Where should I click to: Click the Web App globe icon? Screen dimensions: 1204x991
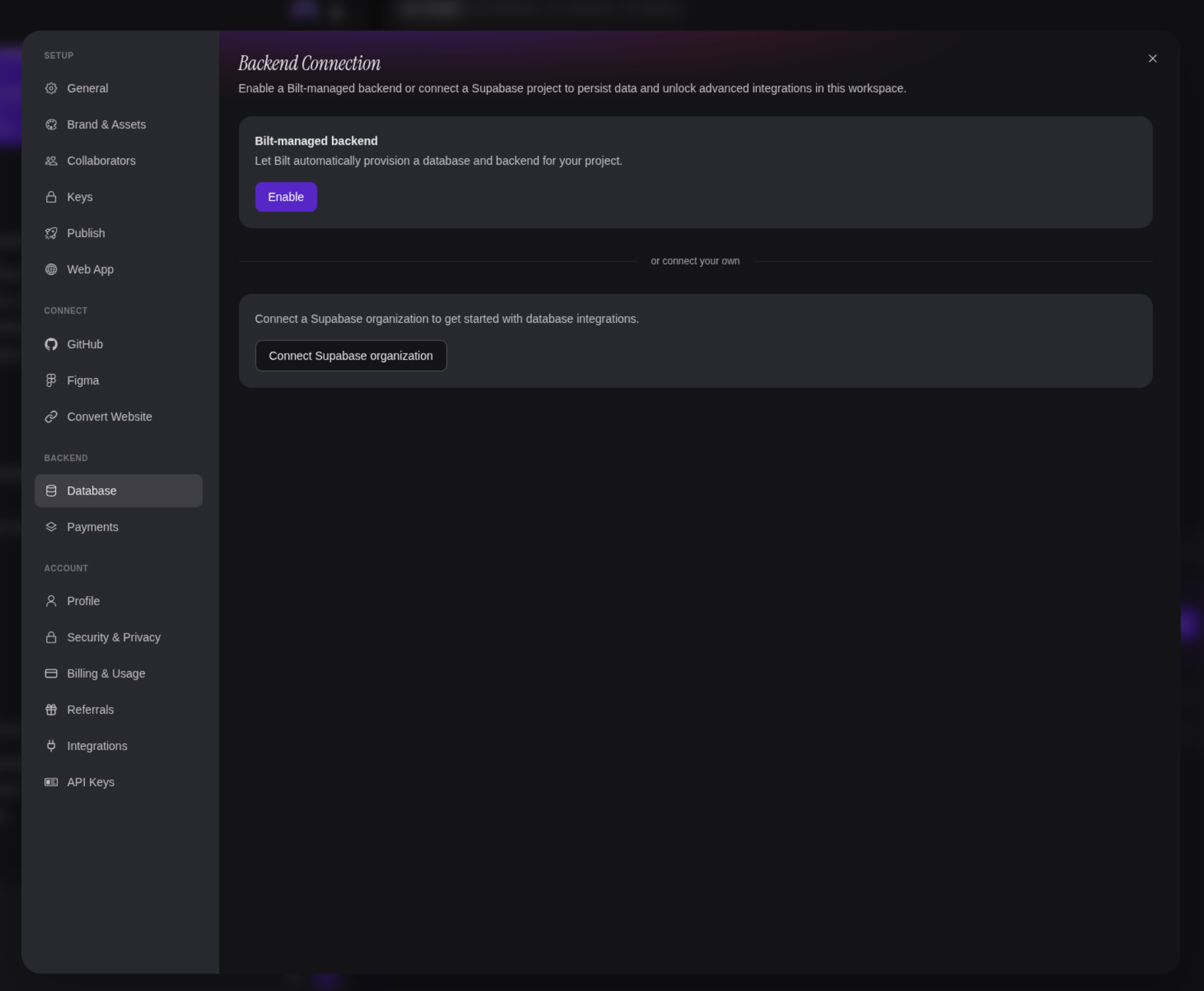[x=51, y=269]
